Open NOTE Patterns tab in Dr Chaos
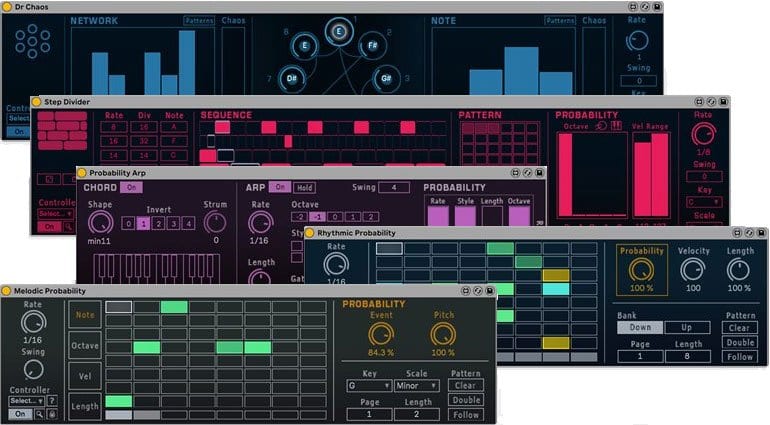The height and width of the screenshot is (425, 770). tap(560, 21)
